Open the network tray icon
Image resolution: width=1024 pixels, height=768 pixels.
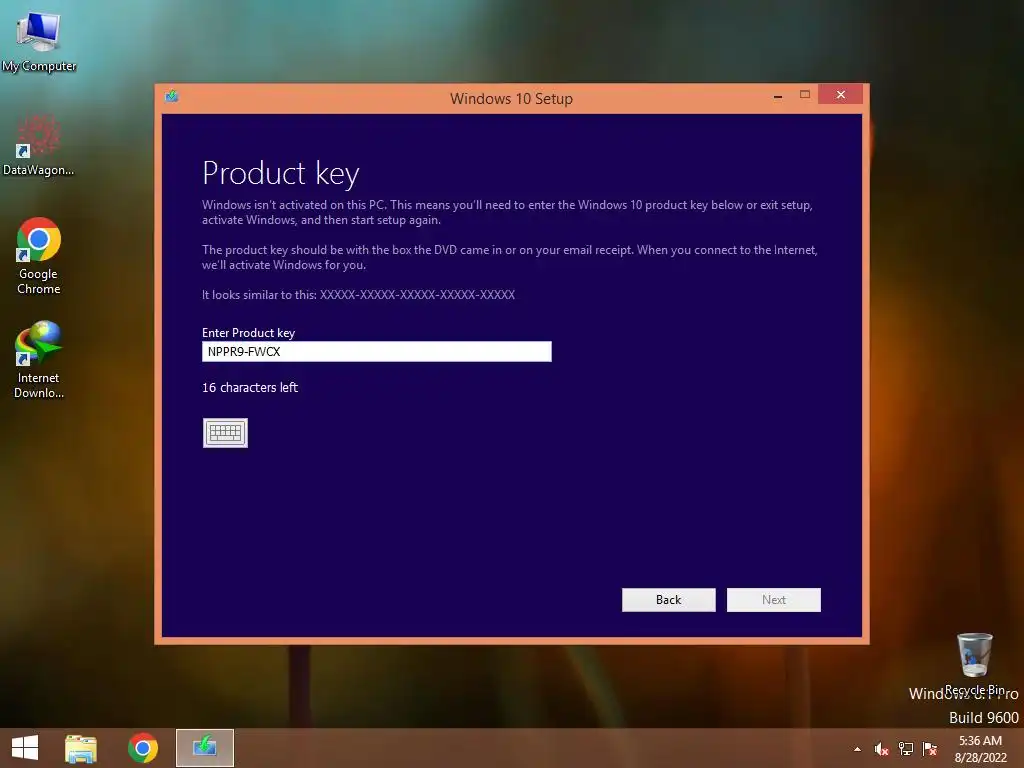click(906, 748)
